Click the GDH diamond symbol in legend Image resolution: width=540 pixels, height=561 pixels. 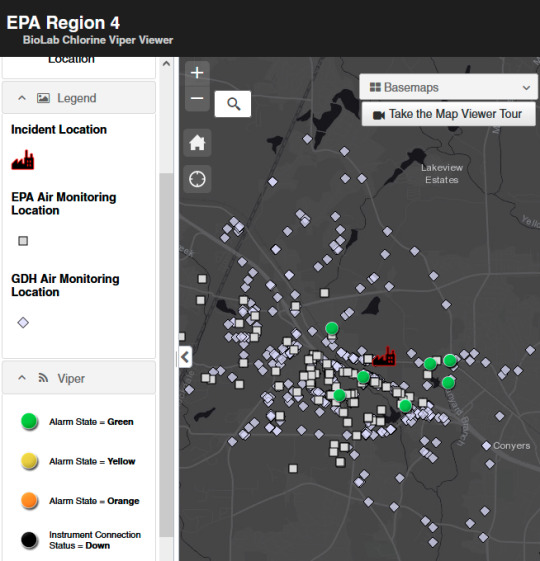click(x=23, y=322)
